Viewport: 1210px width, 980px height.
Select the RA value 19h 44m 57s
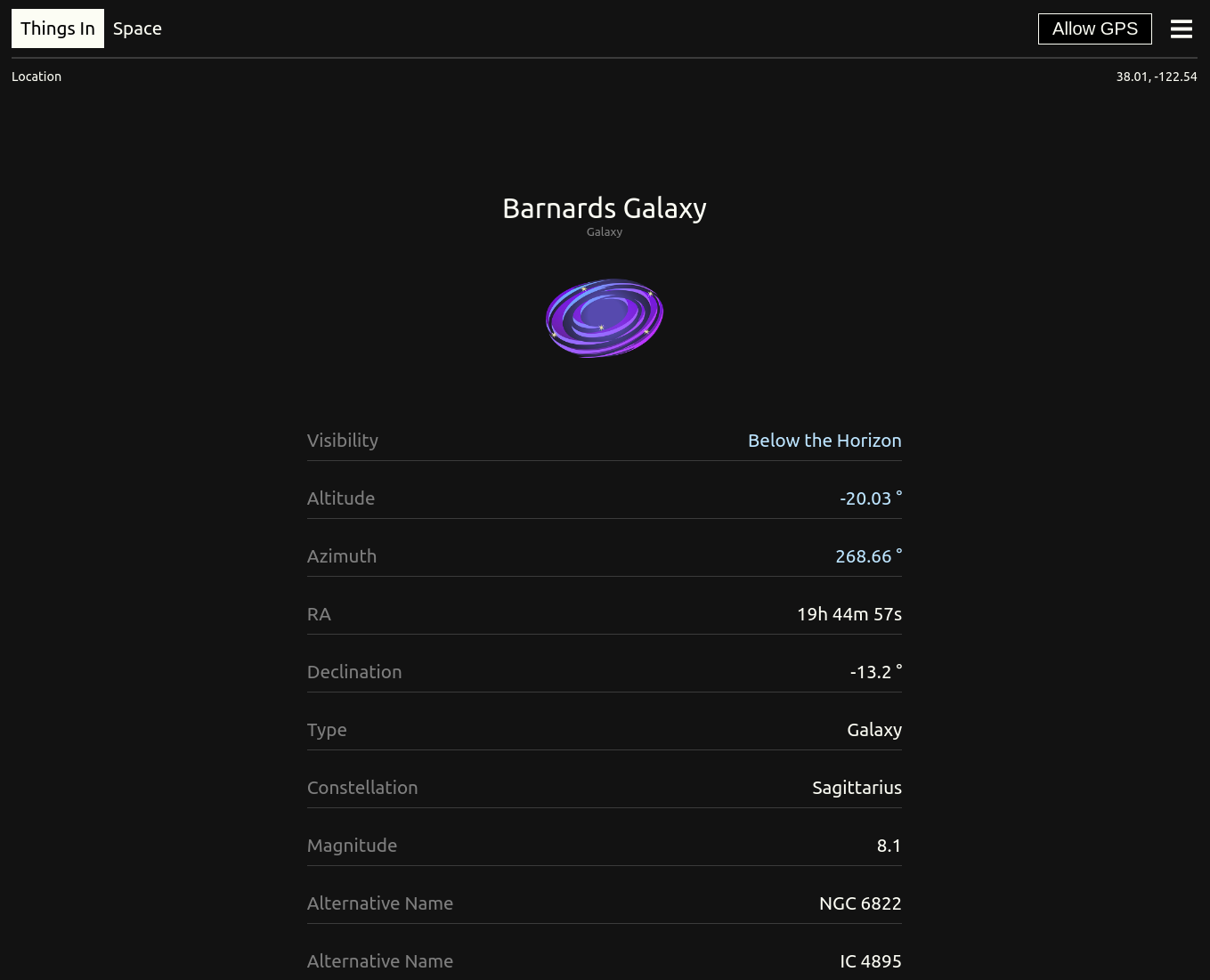849,614
